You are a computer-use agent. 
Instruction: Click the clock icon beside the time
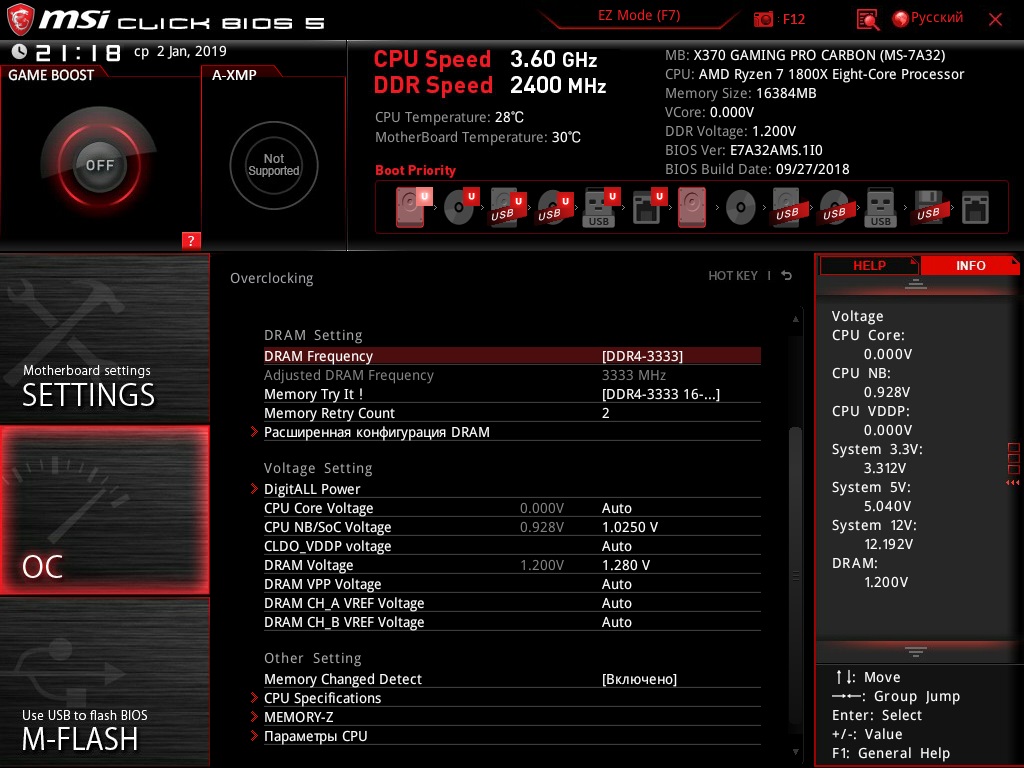click(x=19, y=51)
